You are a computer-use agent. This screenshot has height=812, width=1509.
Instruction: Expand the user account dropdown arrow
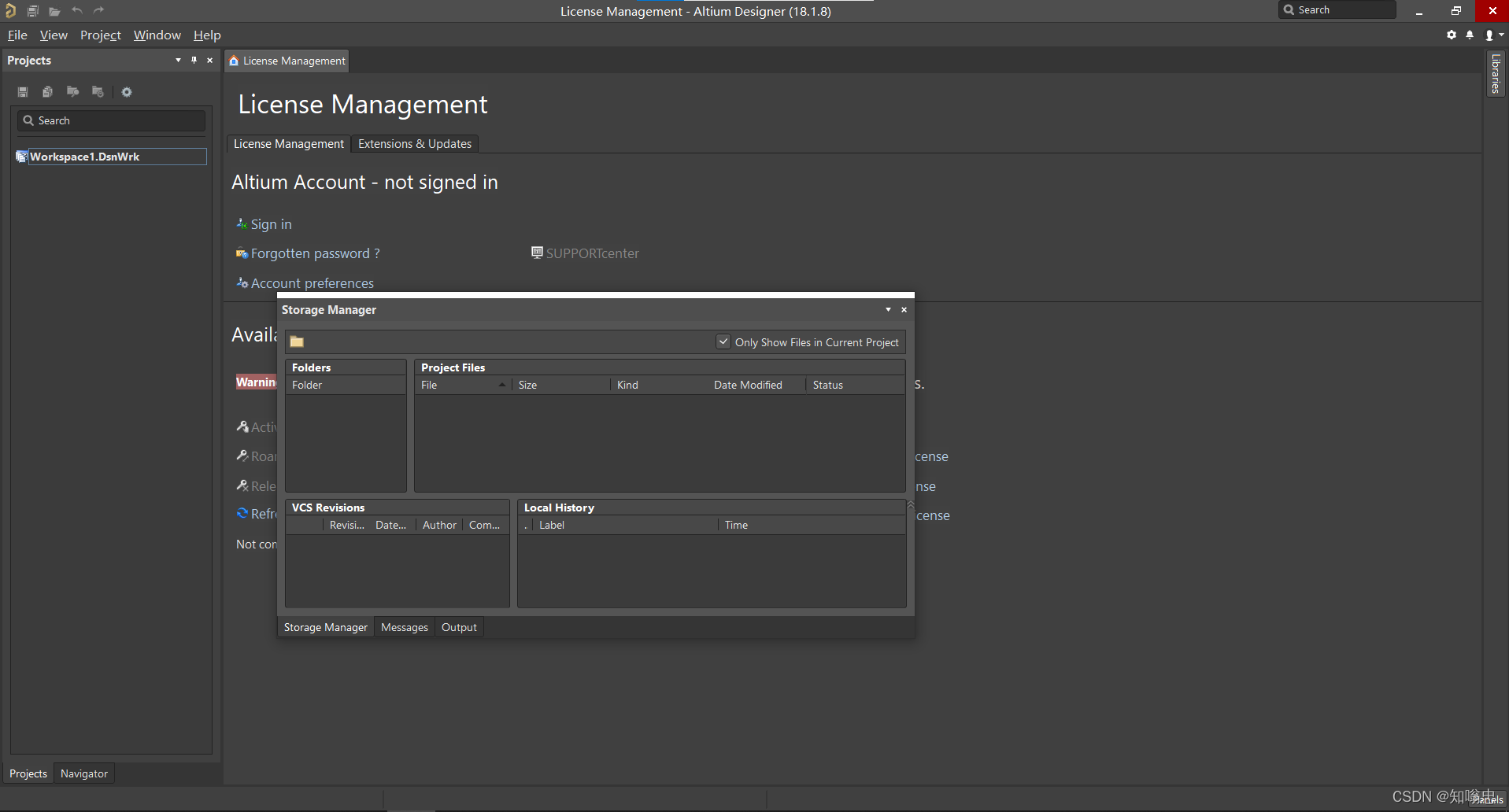1501,35
